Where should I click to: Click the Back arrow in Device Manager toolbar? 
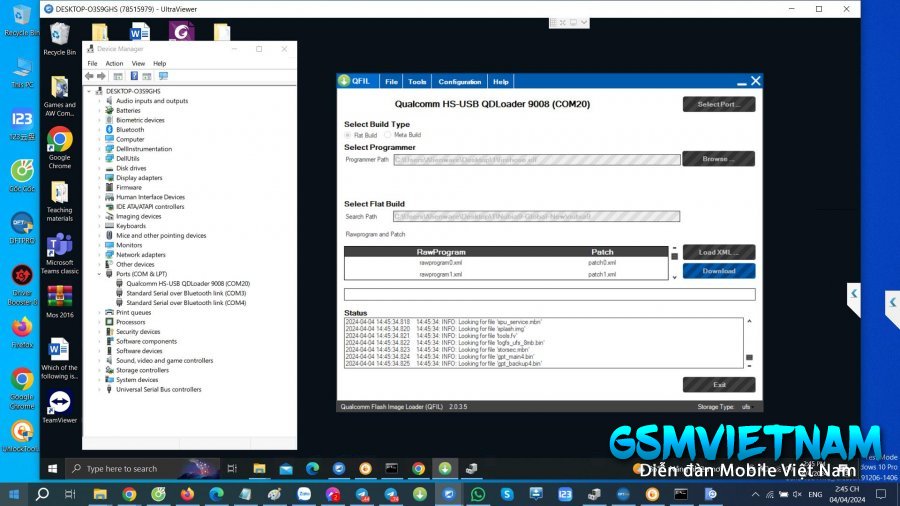(x=89, y=76)
